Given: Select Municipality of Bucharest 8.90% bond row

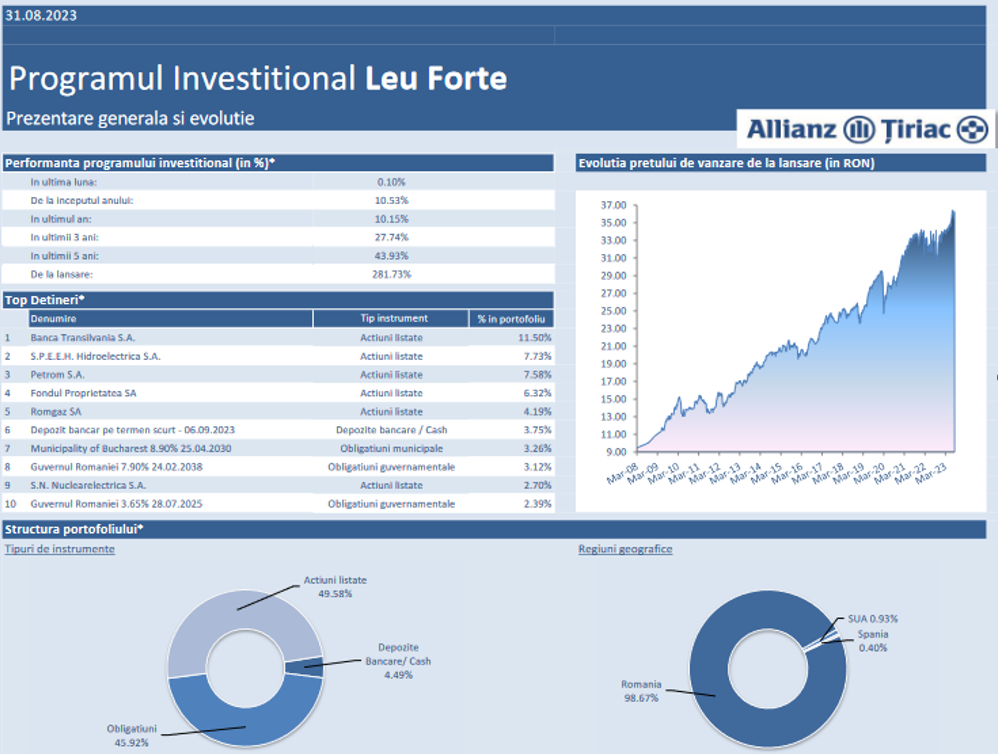Looking at the screenshot, I should point(278,449).
